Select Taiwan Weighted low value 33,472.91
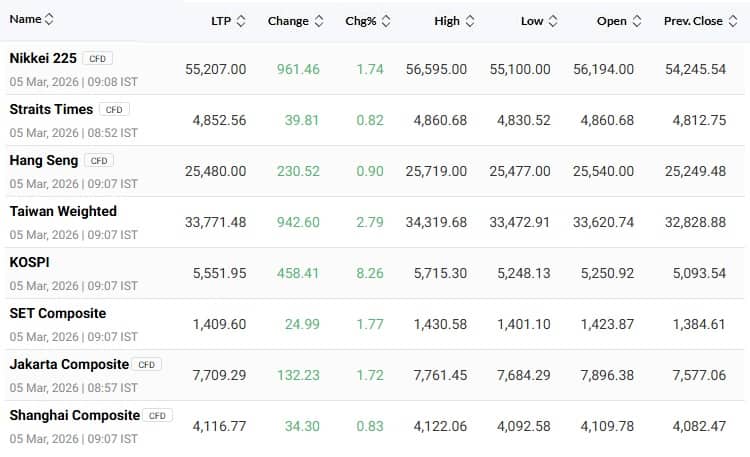750x457 pixels. [x=519, y=223]
